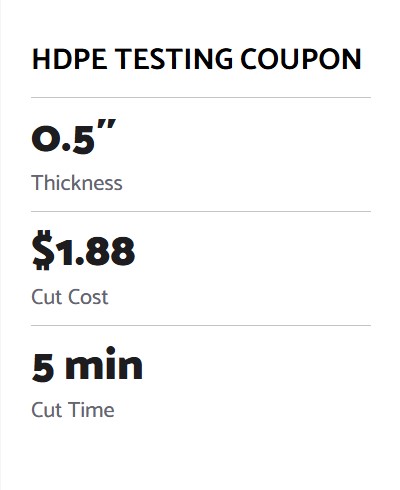Click the HDPE TESTING COUPON heading
Viewport: 400px width, 490px height.
(197, 59)
